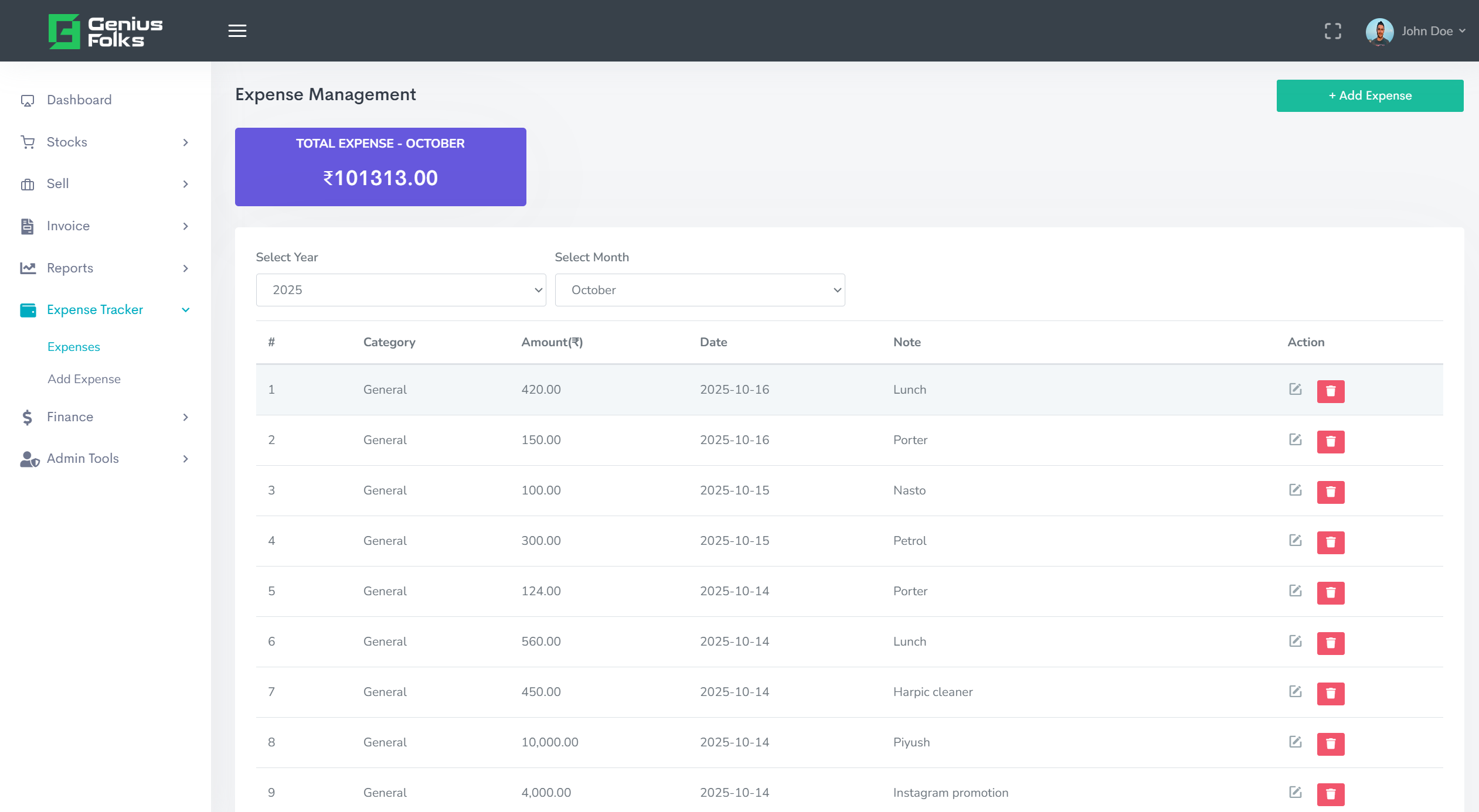Screen dimensions: 1479x812
Task: Select Add Expense in the sidebar
Action: (x=84, y=379)
